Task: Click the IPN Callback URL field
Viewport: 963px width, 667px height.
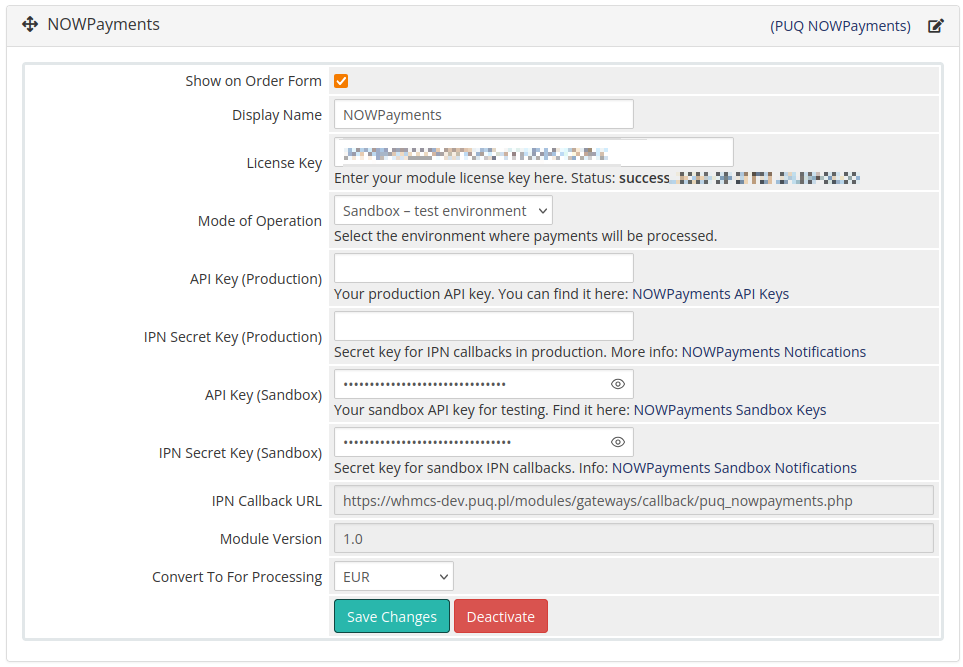Action: coord(632,500)
